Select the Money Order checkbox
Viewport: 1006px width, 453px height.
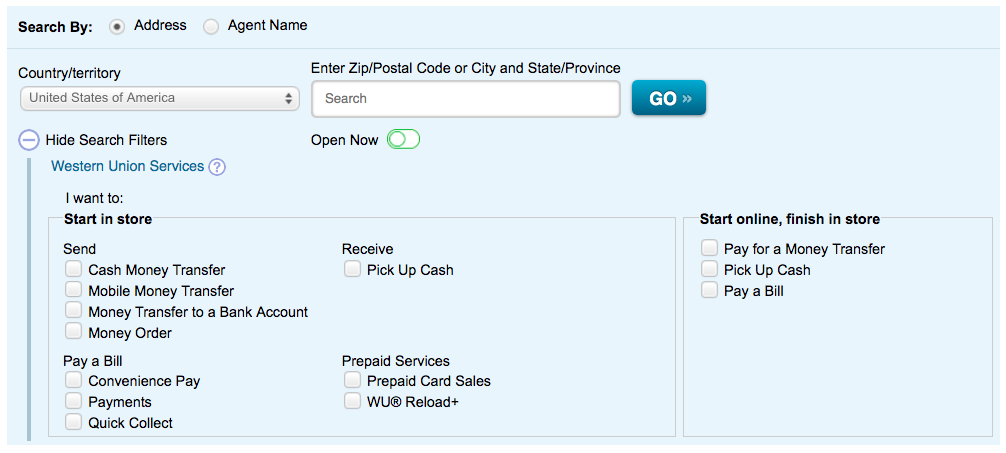coord(73,332)
